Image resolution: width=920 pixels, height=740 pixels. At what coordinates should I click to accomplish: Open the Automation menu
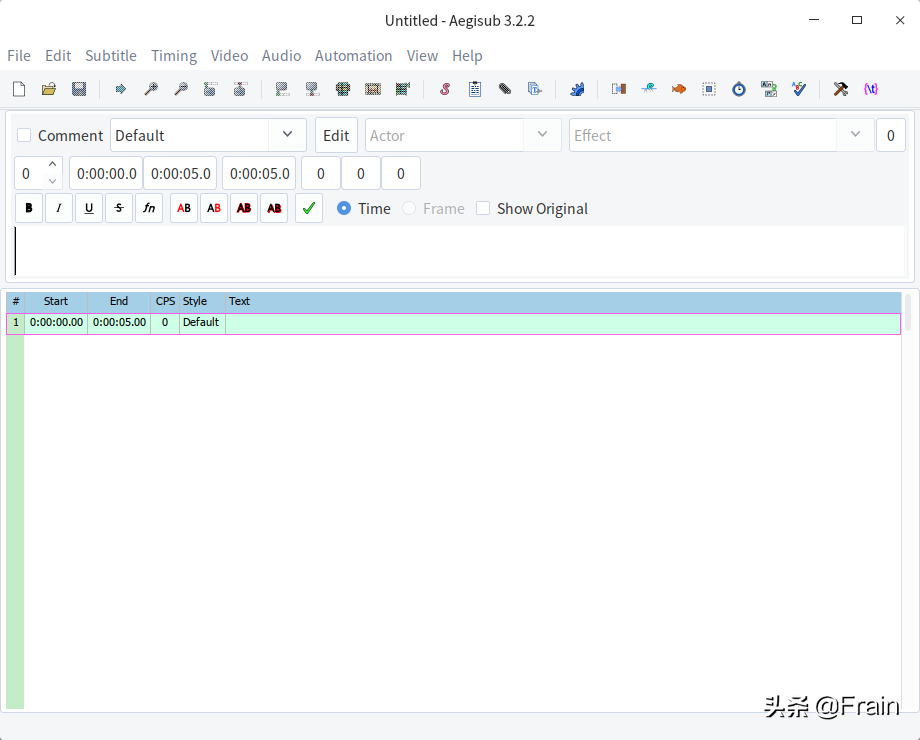[x=354, y=56]
